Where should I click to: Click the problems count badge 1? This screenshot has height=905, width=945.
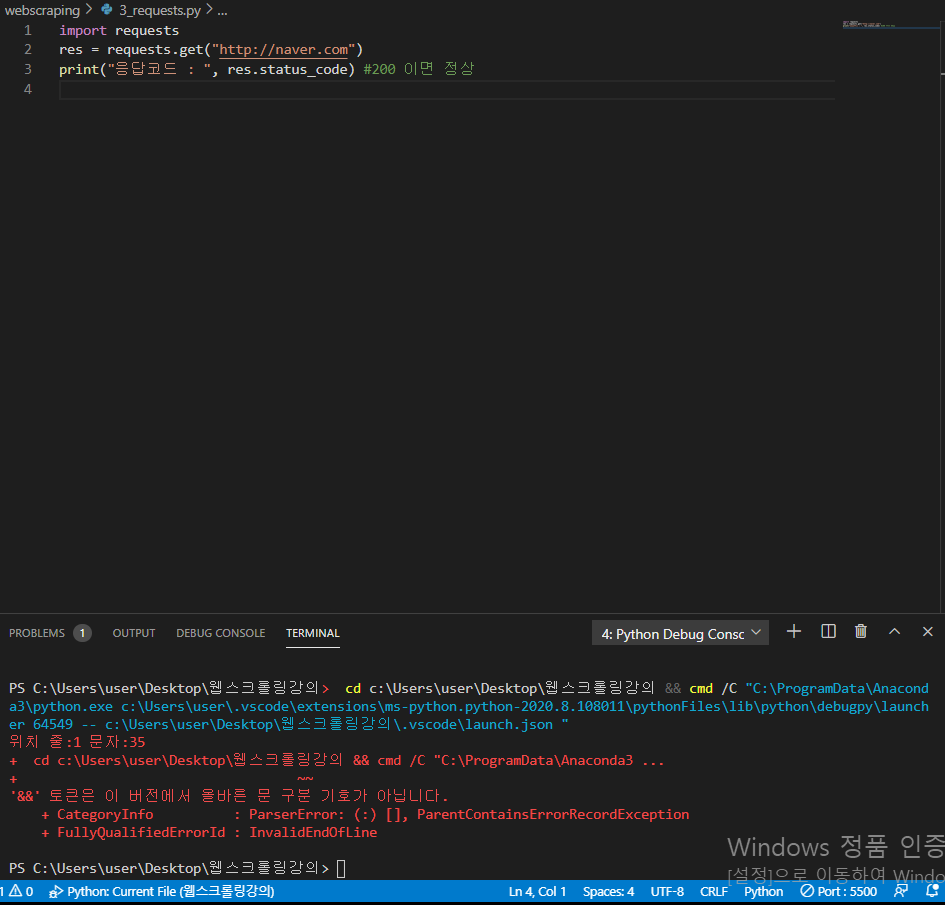(83, 633)
